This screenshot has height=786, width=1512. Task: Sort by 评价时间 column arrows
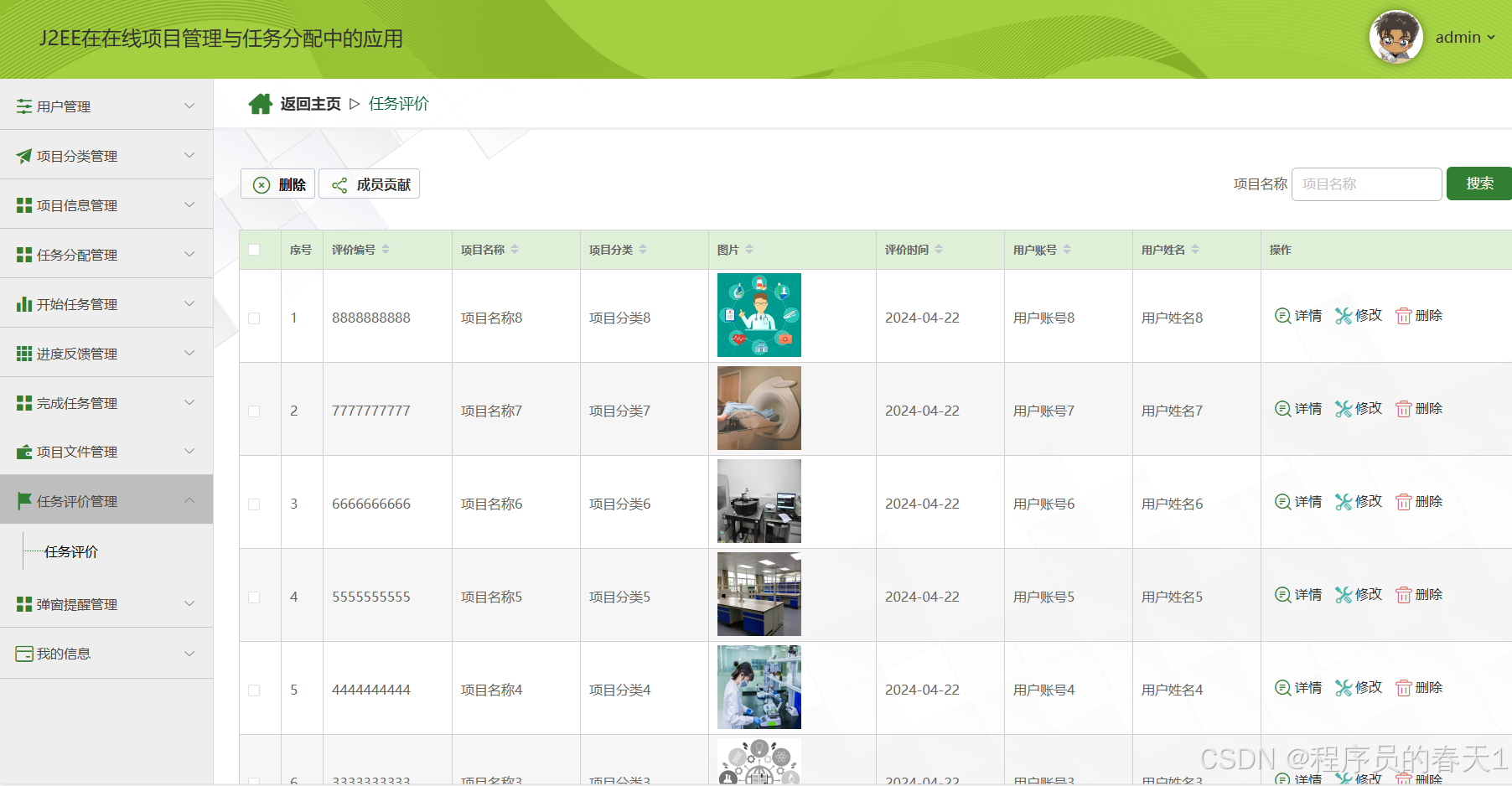pyautogui.click(x=939, y=250)
